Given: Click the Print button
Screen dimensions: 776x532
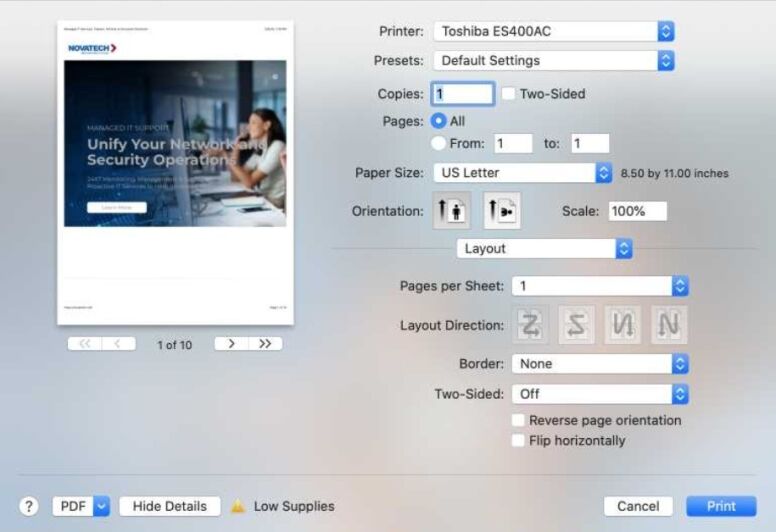Looking at the screenshot, I should (x=720, y=506).
